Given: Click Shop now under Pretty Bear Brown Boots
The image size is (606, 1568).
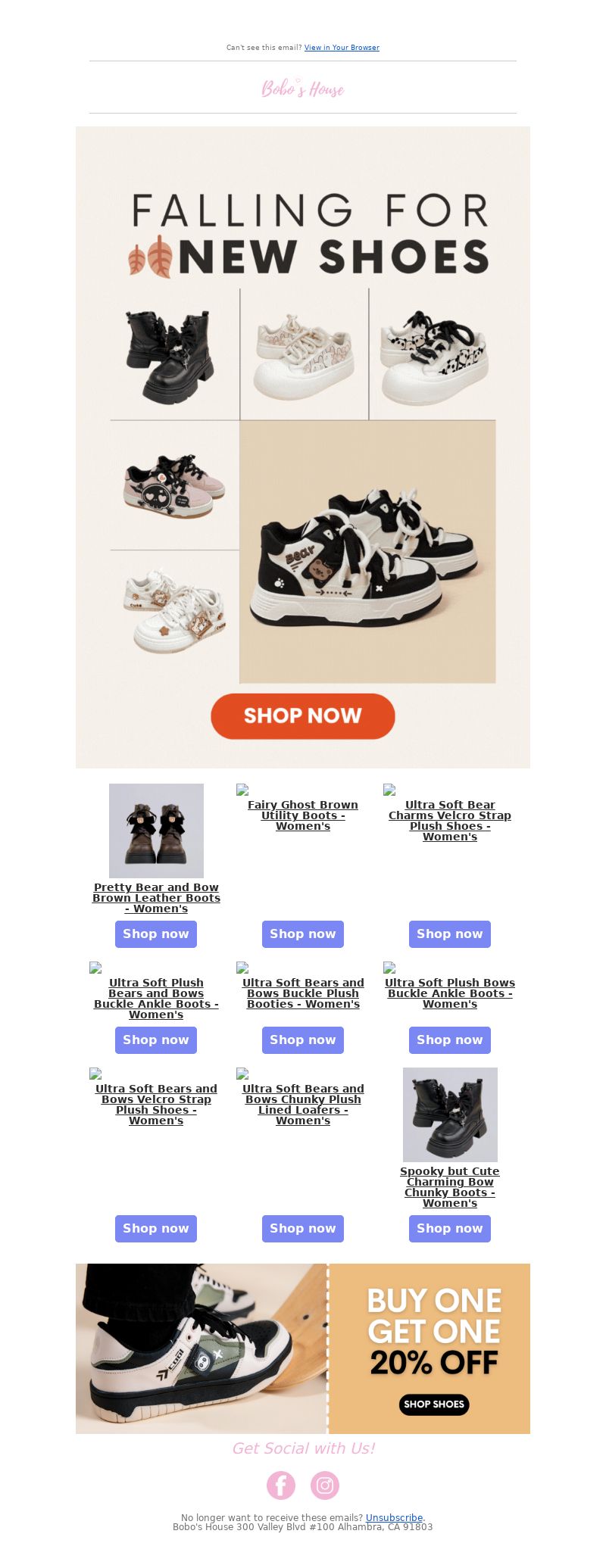Looking at the screenshot, I should point(156,934).
